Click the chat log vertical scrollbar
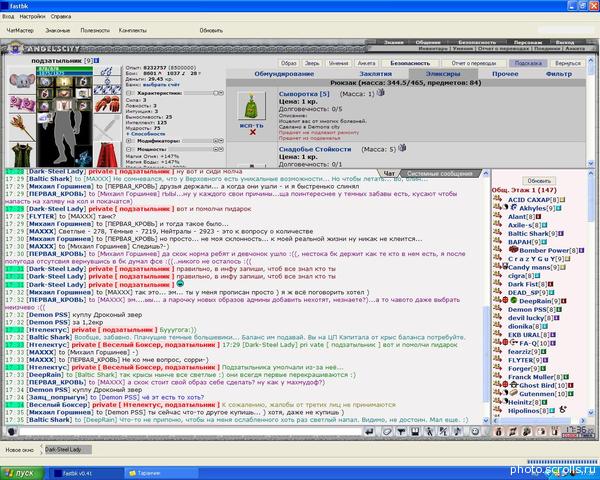Viewport: 600px width, 480px height. pyautogui.click(x=486, y=297)
